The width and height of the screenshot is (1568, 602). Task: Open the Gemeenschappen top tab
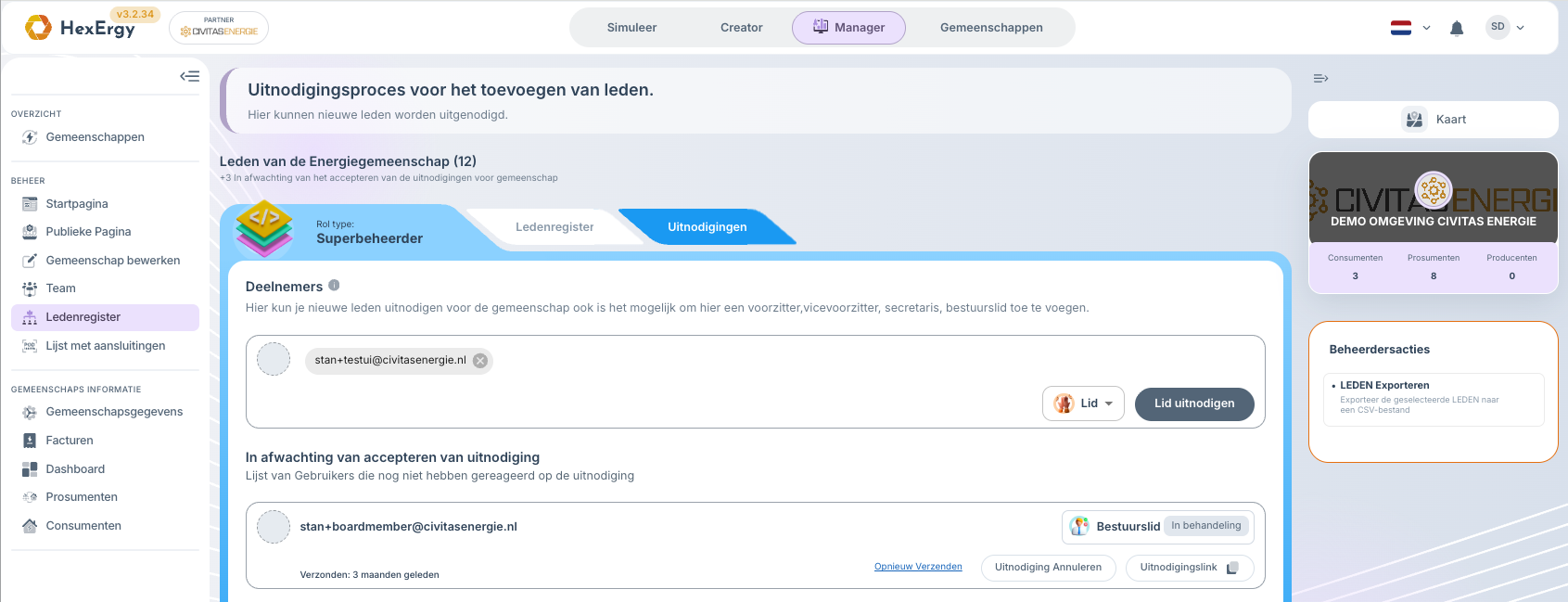pos(991,28)
